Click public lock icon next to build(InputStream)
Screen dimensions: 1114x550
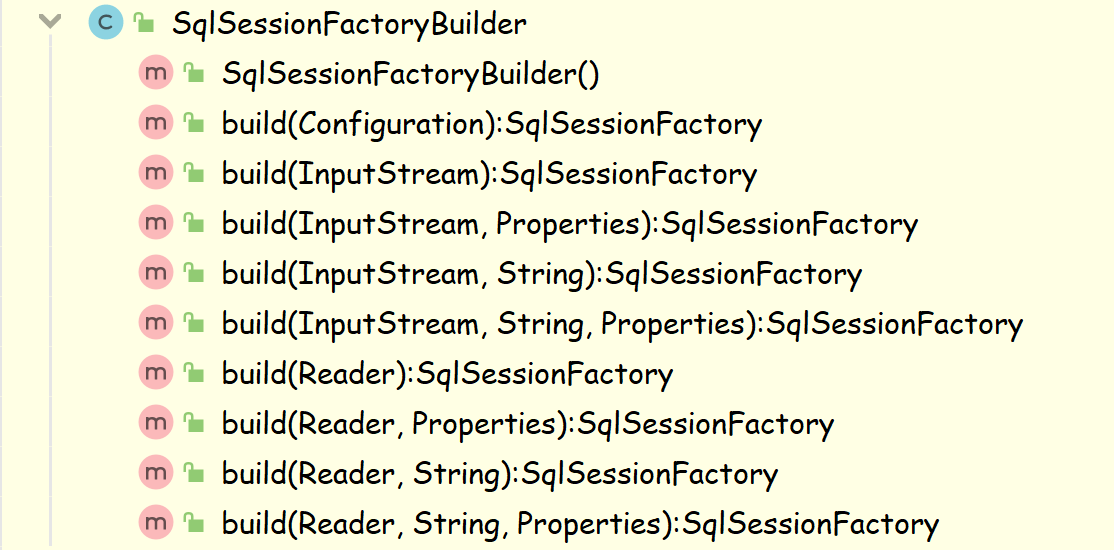pos(194,173)
